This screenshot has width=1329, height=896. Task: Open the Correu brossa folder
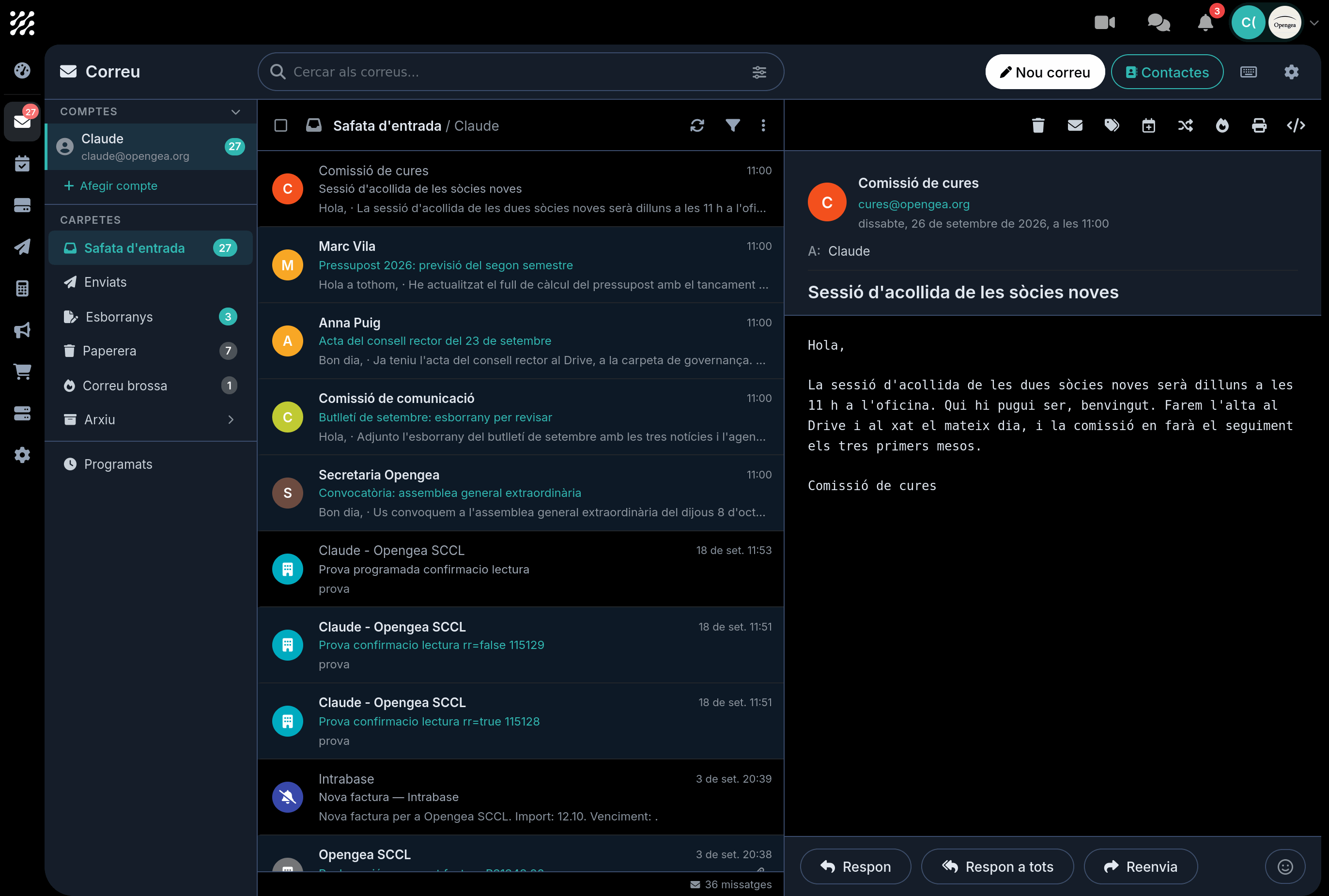[150, 385]
